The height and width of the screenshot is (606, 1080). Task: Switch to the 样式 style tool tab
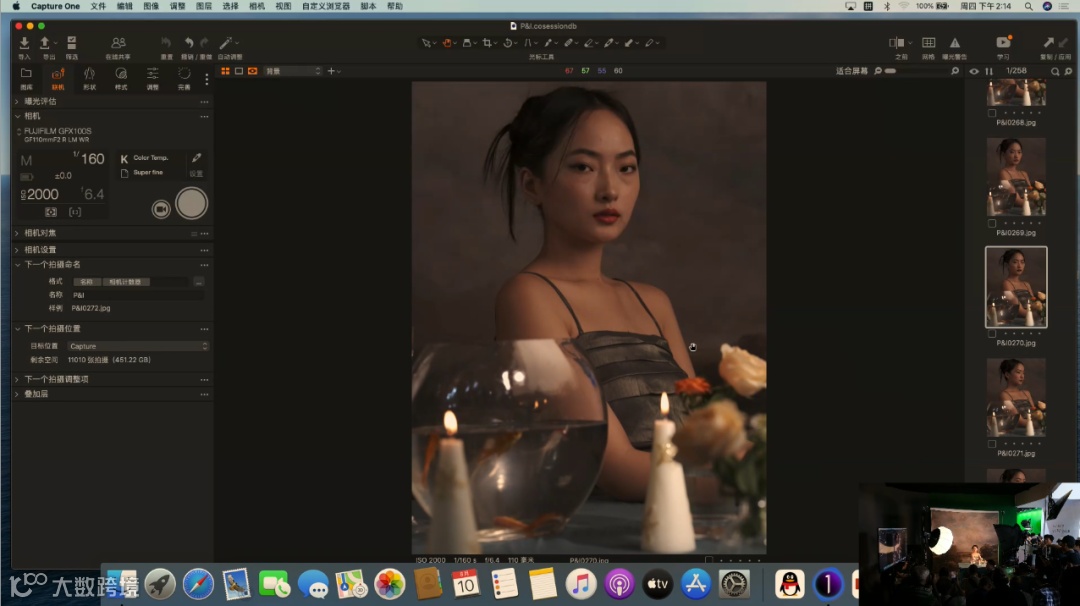tap(121, 79)
